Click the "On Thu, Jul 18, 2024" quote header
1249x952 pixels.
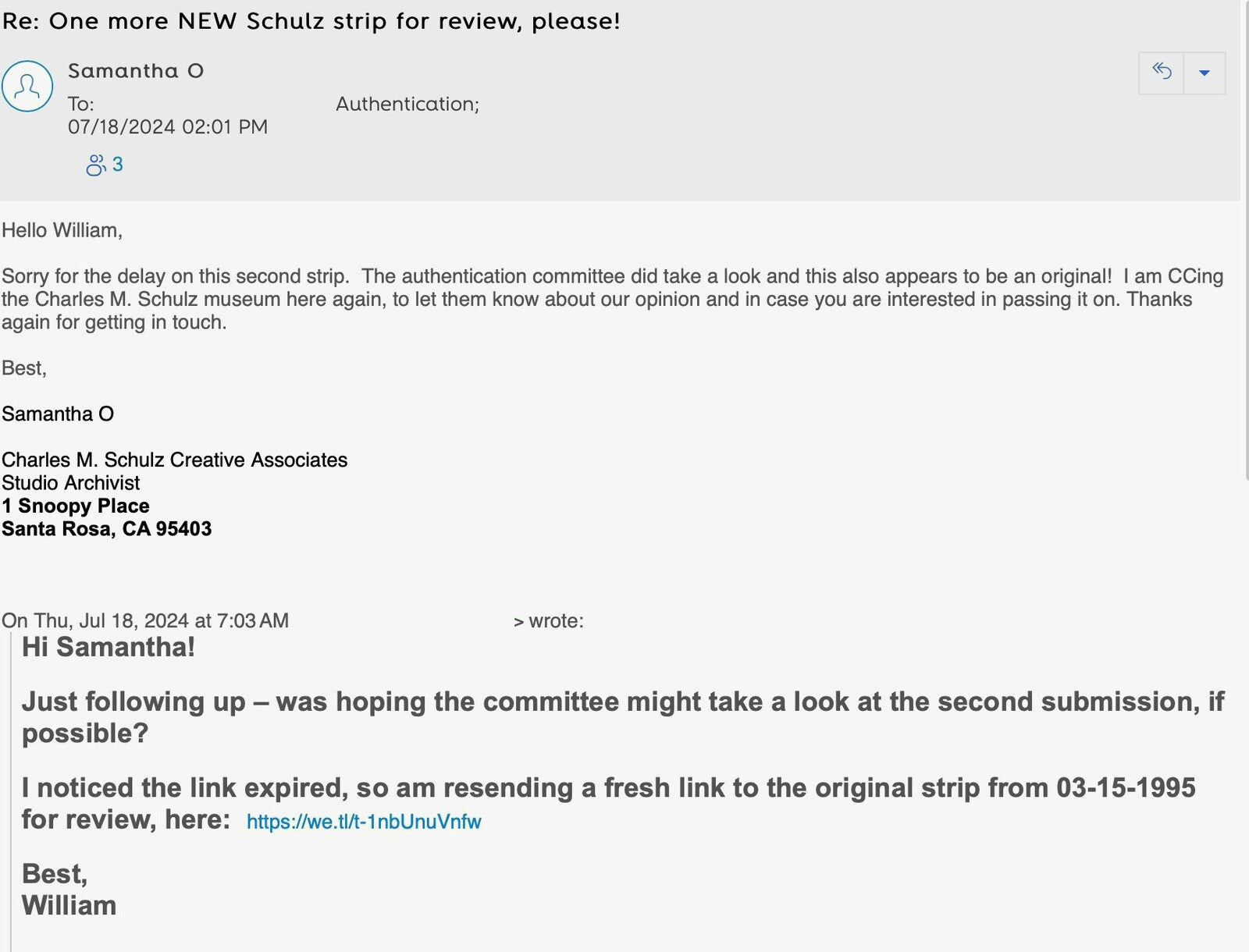click(x=145, y=620)
